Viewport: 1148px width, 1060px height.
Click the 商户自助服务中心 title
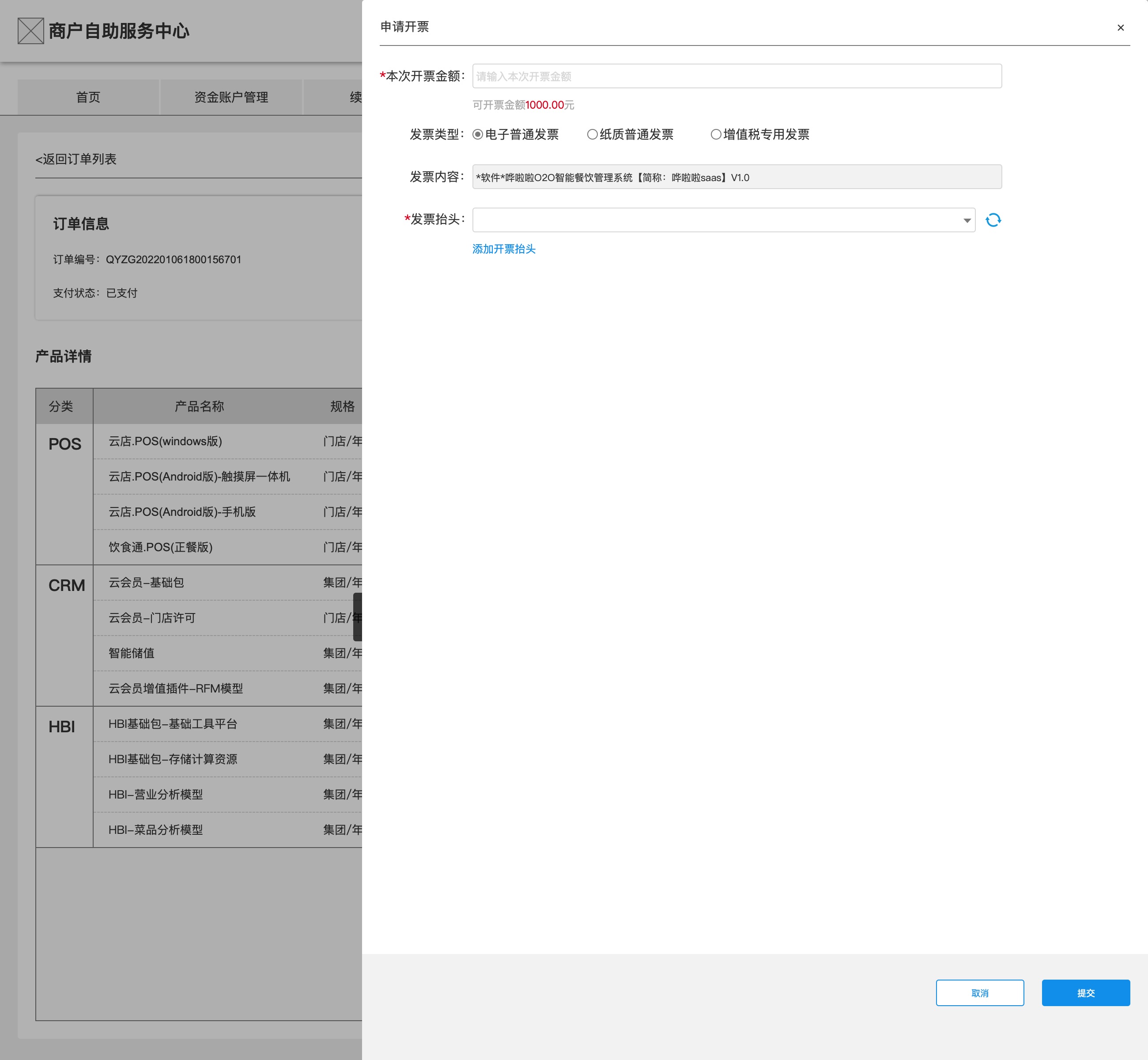point(119,31)
